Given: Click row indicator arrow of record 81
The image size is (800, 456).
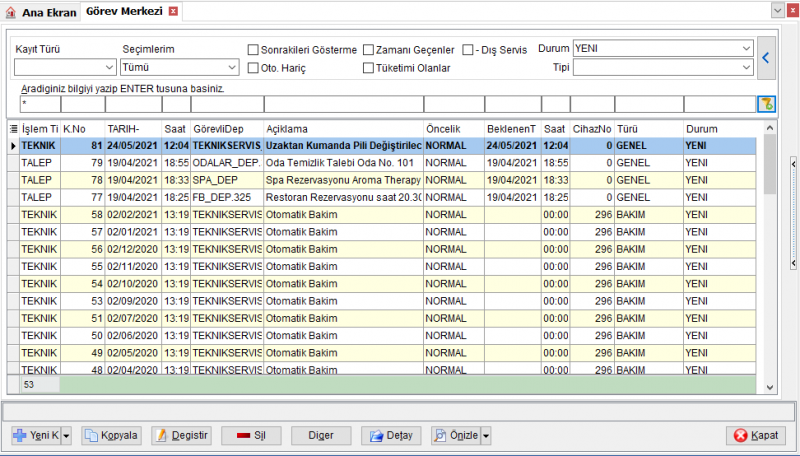Looking at the screenshot, I should (x=14, y=146).
